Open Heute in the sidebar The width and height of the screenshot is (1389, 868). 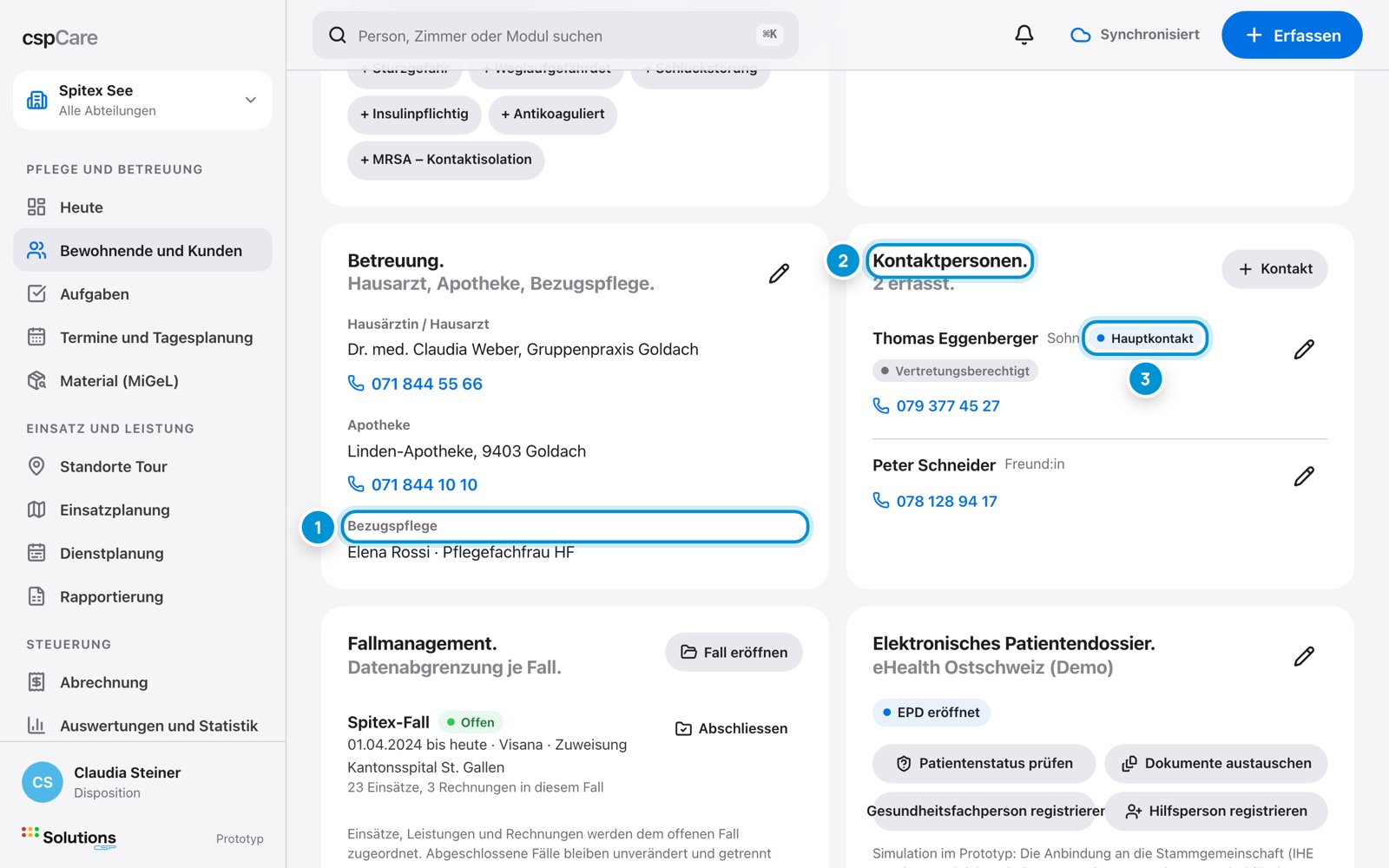point(142,207)
